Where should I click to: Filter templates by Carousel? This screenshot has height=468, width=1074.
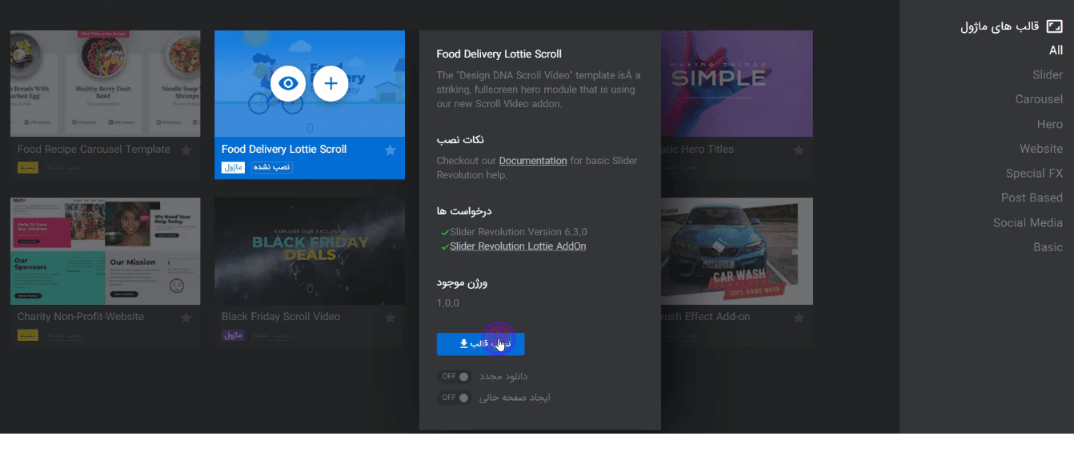click(1038, 99)
